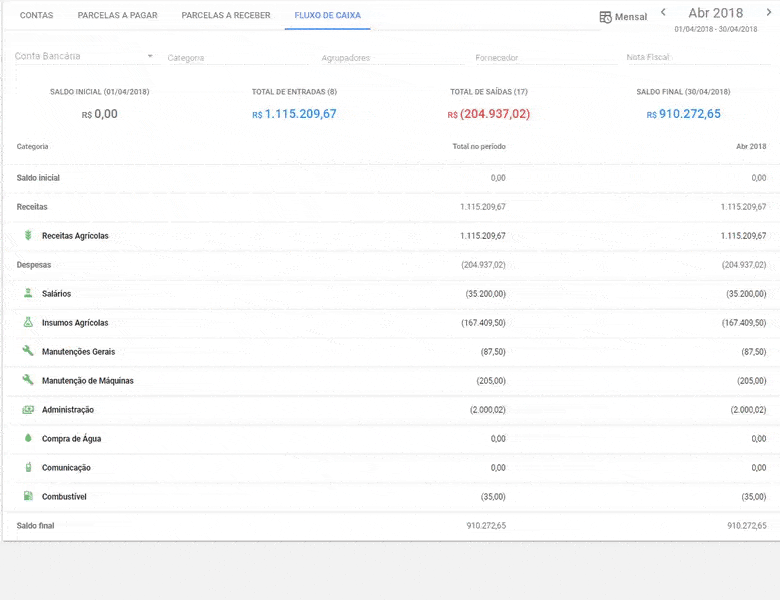Open the Parcelas a Pagar tab
The width and height of the screenshot is (780, 600).
(x=117, y=16)
